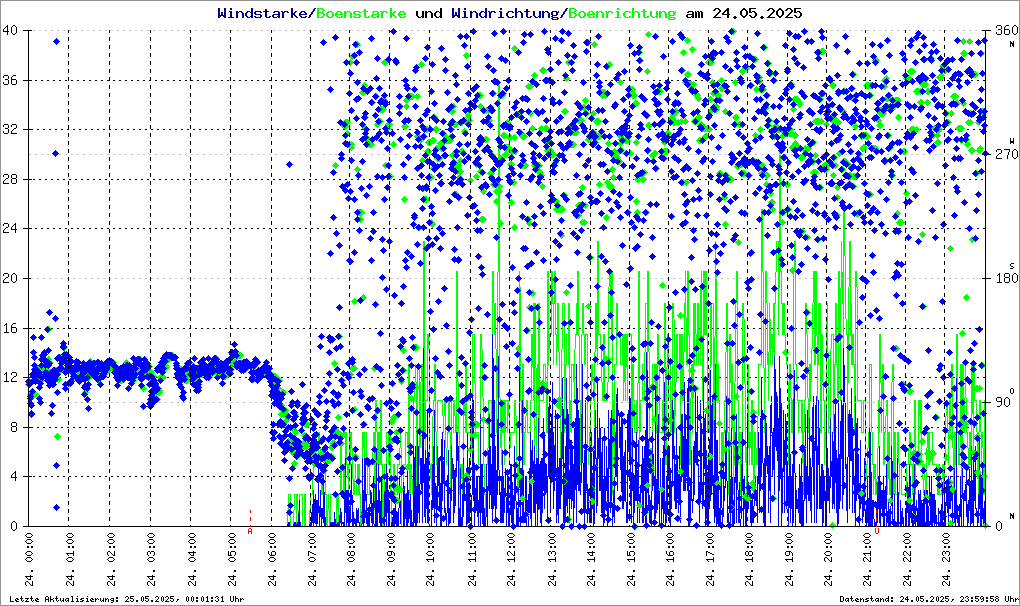Click the 'W' compass label near 270
This screenshot has width=1020, height=606.
[1012, 141]
